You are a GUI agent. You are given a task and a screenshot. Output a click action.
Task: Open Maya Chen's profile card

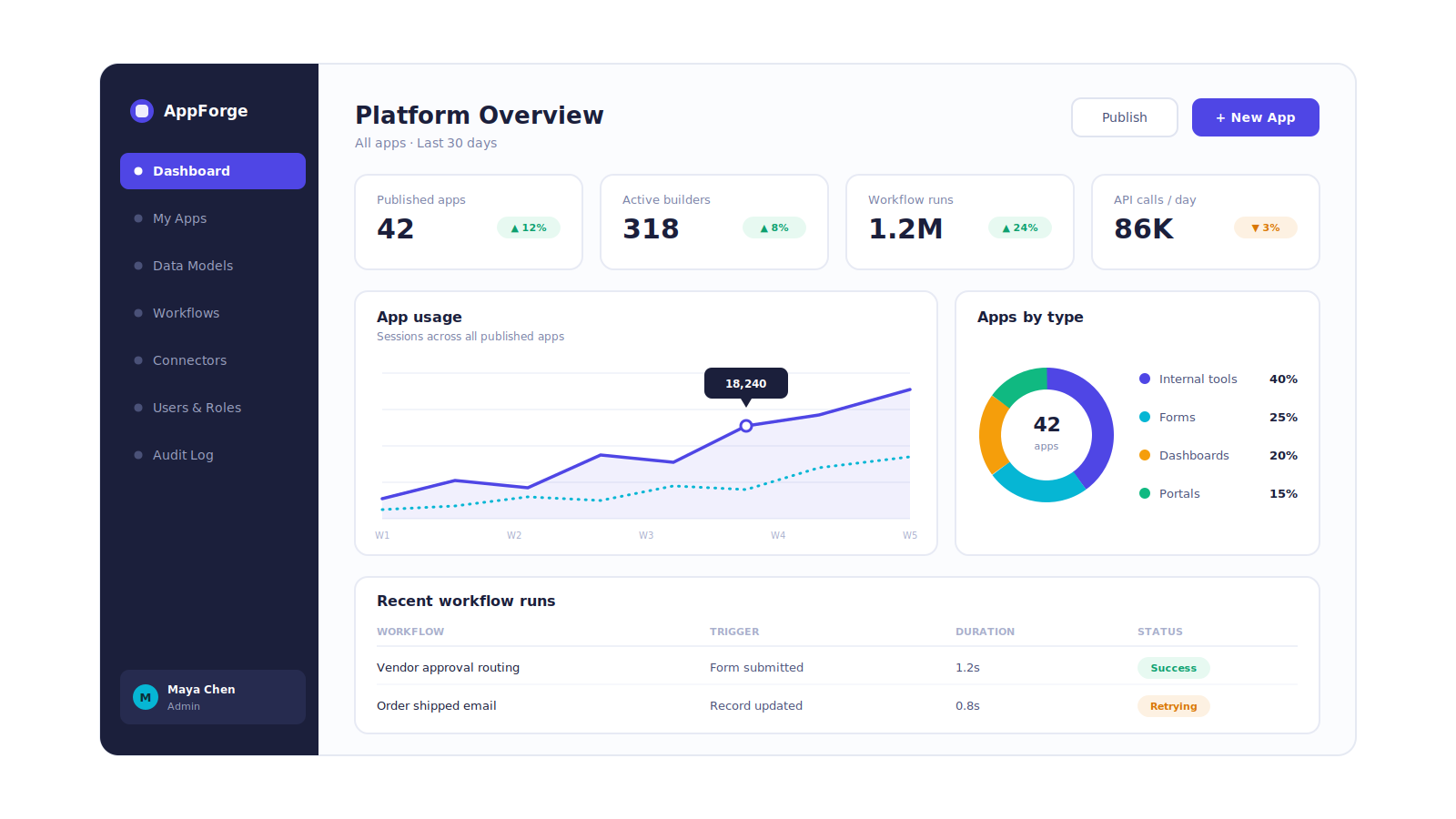tap(213, 697)
